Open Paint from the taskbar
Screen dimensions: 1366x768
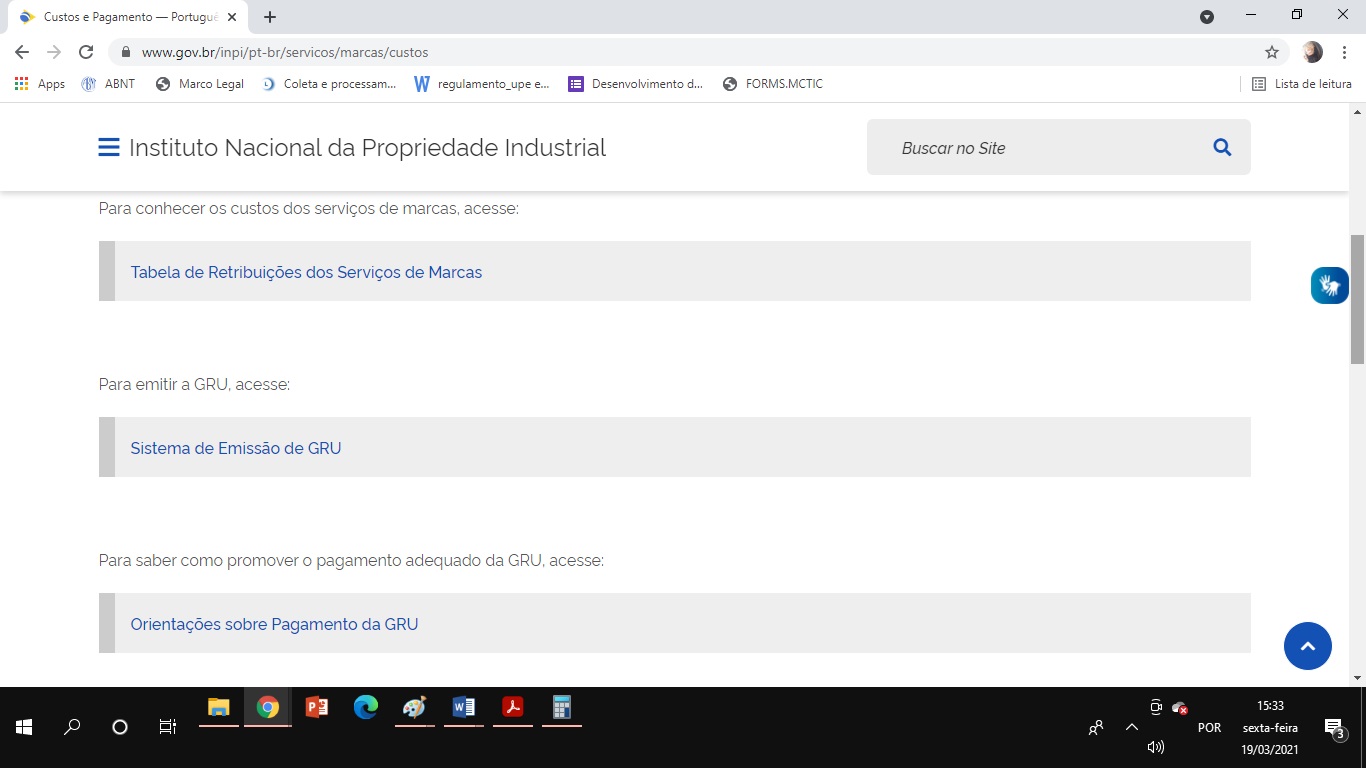(x=414, y=708)
